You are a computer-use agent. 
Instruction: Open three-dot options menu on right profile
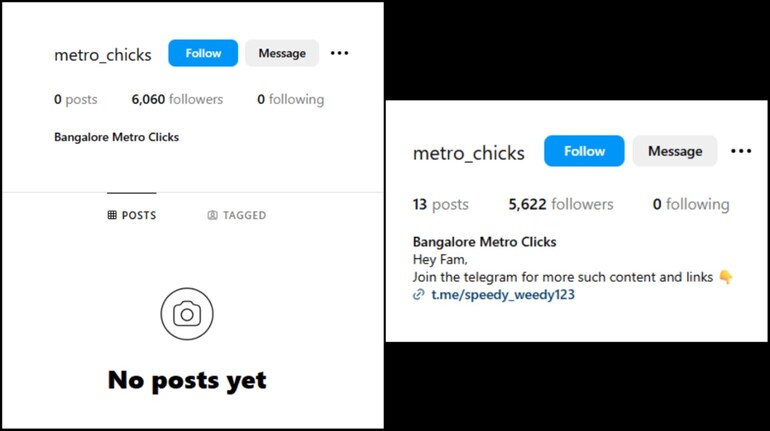(741, 151)
